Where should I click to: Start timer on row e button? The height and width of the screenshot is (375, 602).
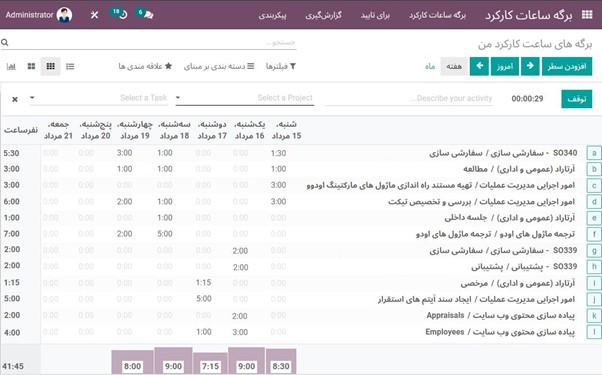click(594, 218)
